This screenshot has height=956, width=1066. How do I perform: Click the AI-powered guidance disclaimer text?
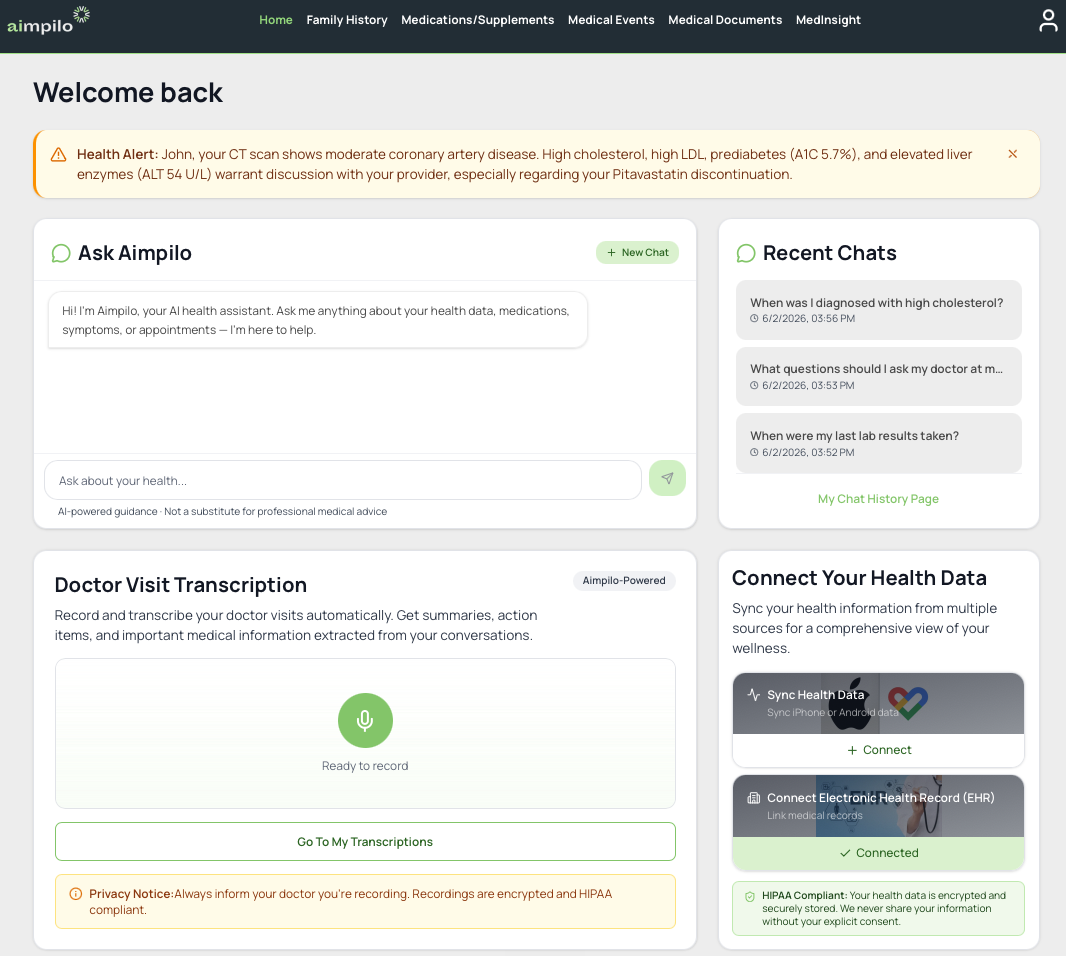(222, 511)
